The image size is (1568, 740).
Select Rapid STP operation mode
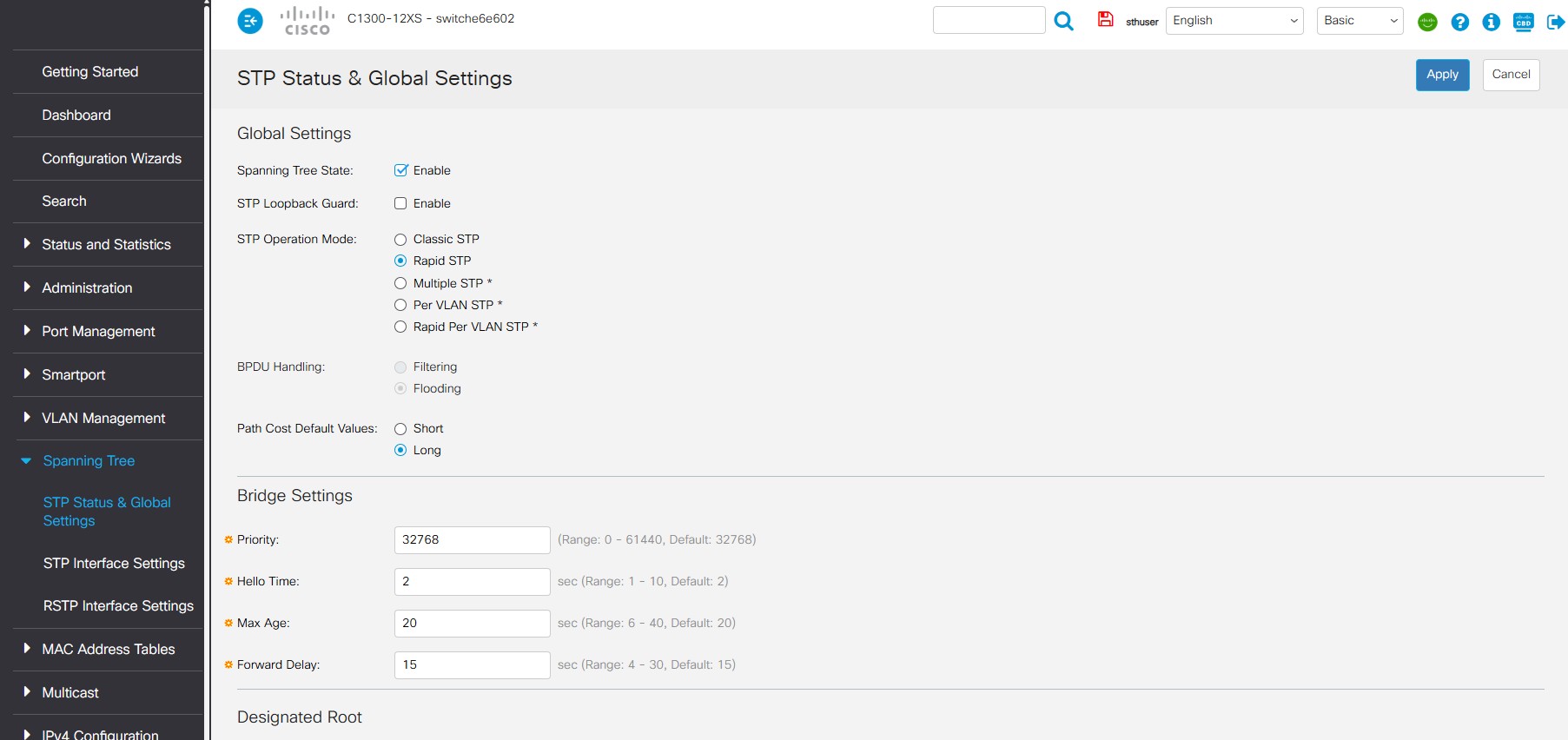400,261
